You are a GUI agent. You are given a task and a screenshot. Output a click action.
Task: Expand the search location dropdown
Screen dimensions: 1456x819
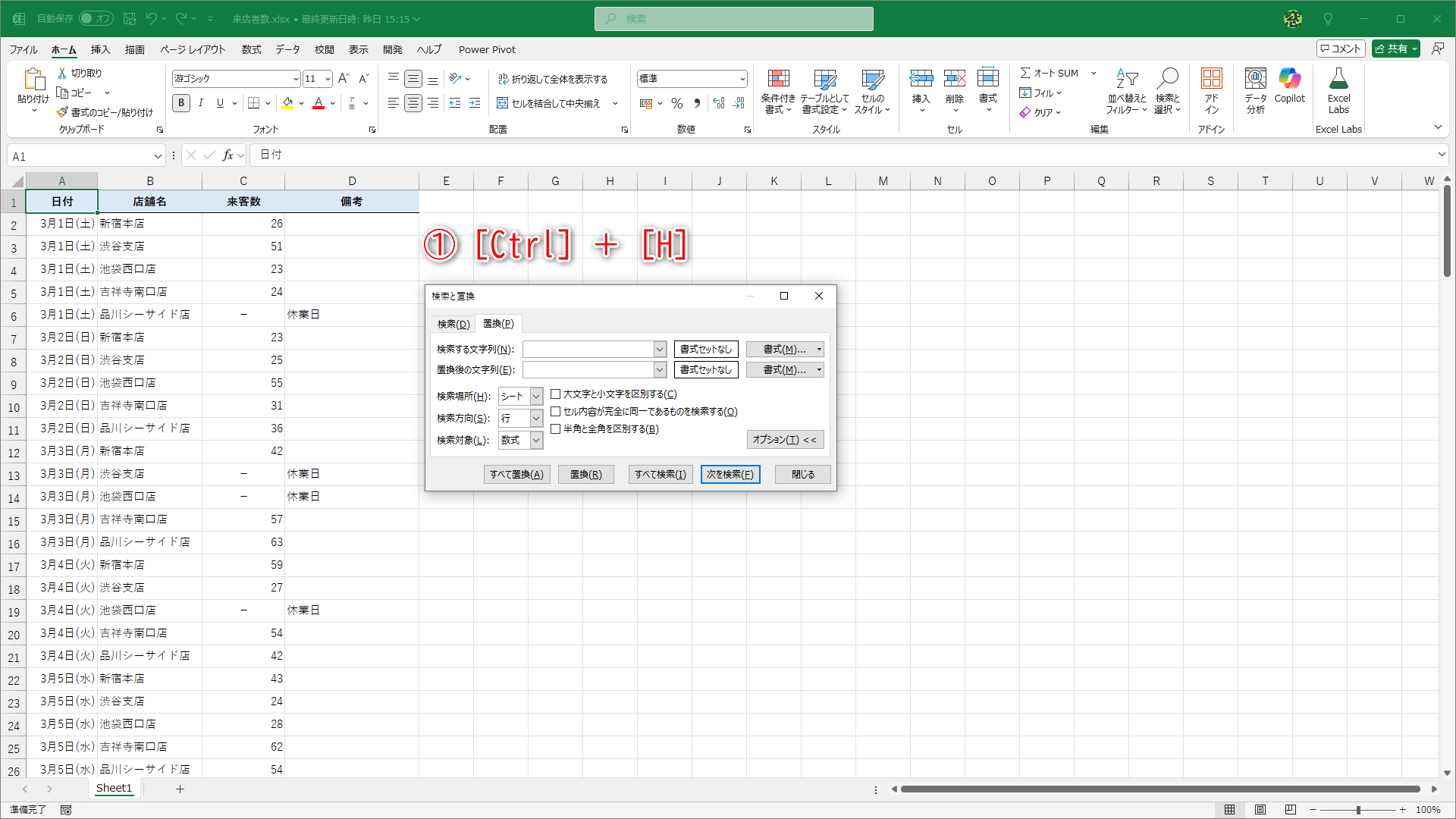coord(536,397)
